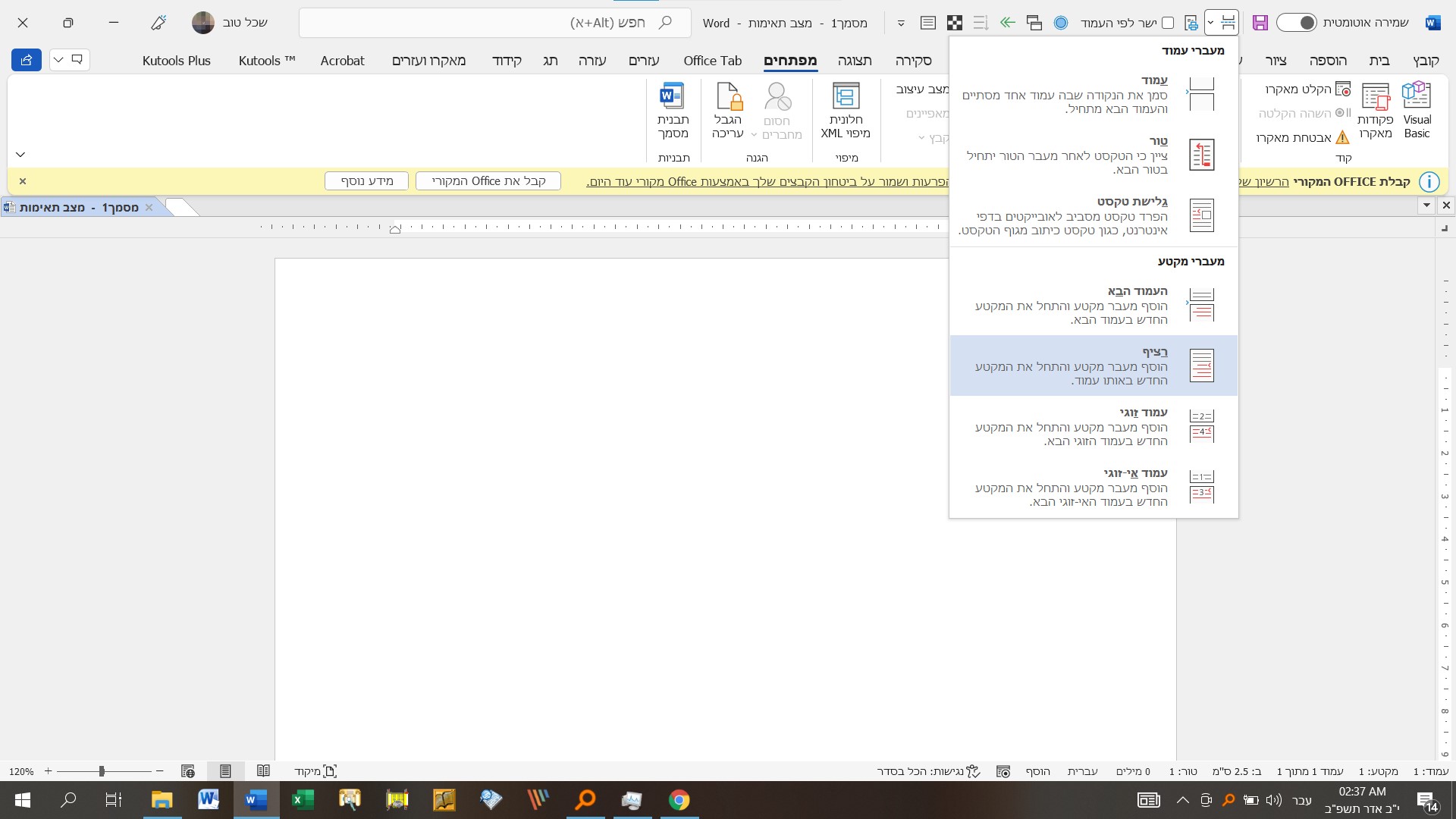Open the Kutools Plus tab
This screenshot has width=1456, height=819.
176,61
